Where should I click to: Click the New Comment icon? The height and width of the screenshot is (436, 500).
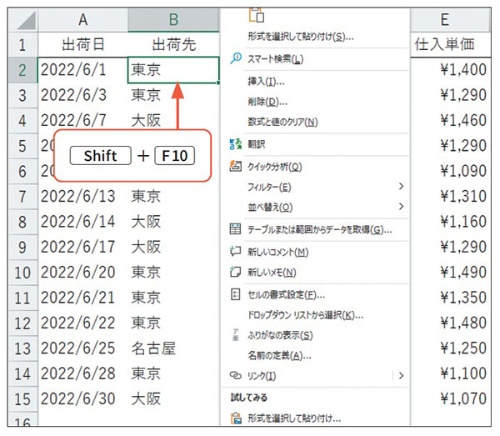[235, 251]
